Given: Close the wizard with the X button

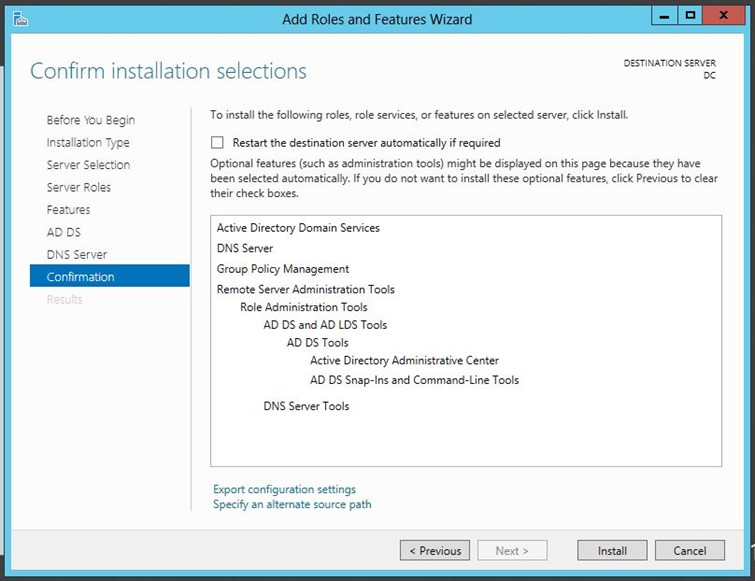Looking at the screenshot, I should [x=723, y=15].
